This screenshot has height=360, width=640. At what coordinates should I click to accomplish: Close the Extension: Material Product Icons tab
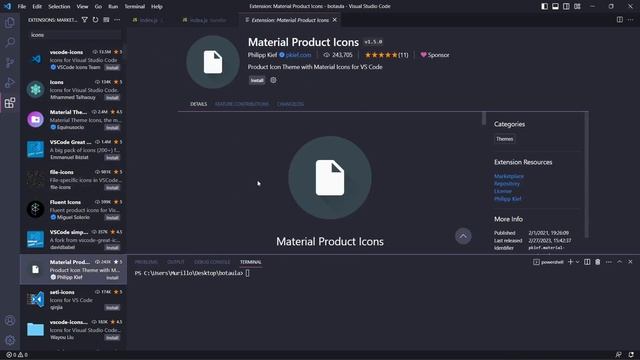335,20
